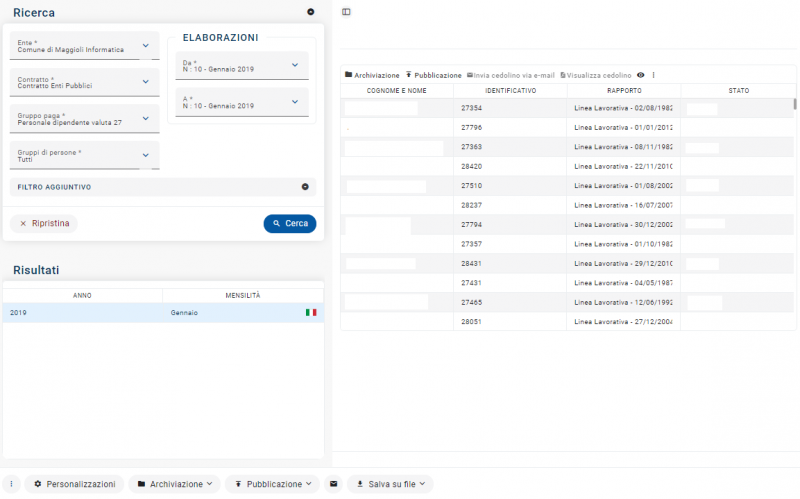Viewport: 800px width, 499px height.
Task: Select row with identificativo 27431
Action: (567, 283)
